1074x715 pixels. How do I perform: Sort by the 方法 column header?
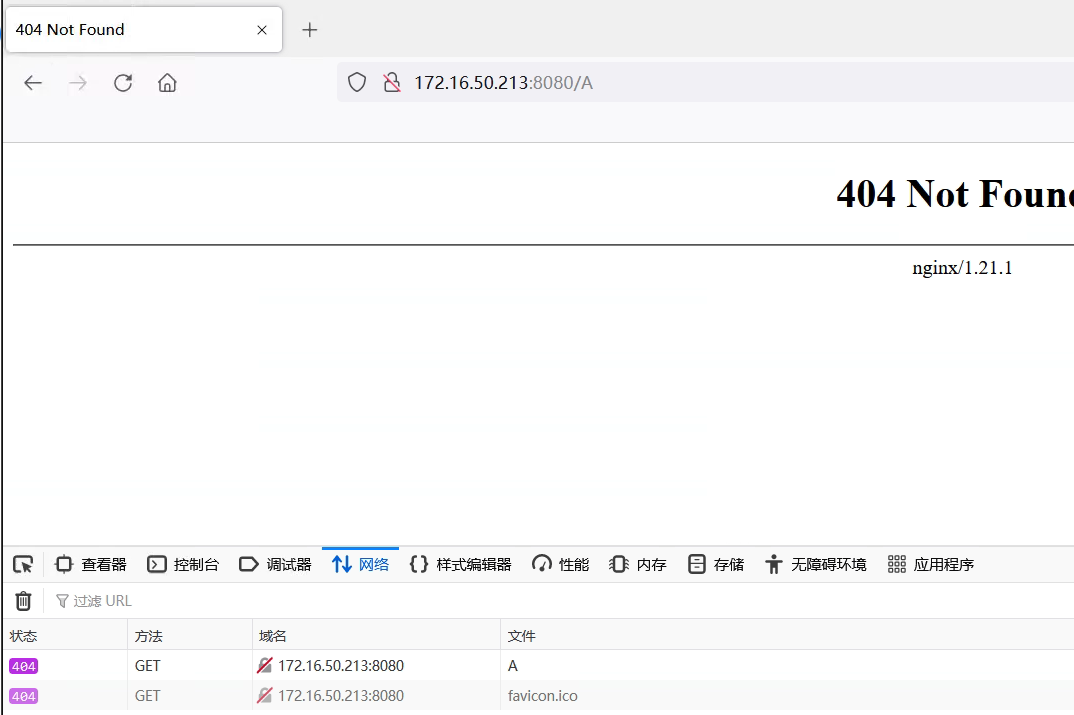pyautogui.click(x=190, y=636)
